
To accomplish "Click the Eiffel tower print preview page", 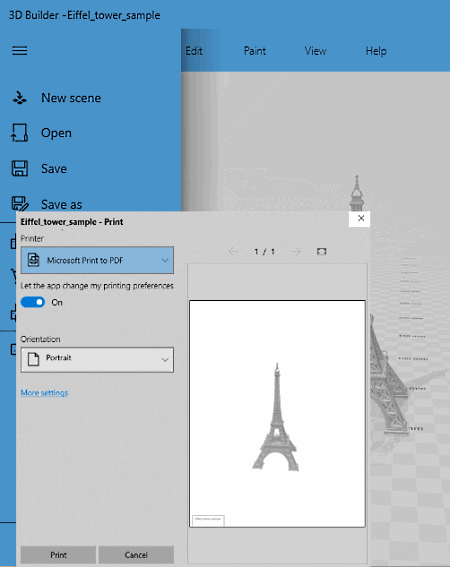I will coord(277,414).
